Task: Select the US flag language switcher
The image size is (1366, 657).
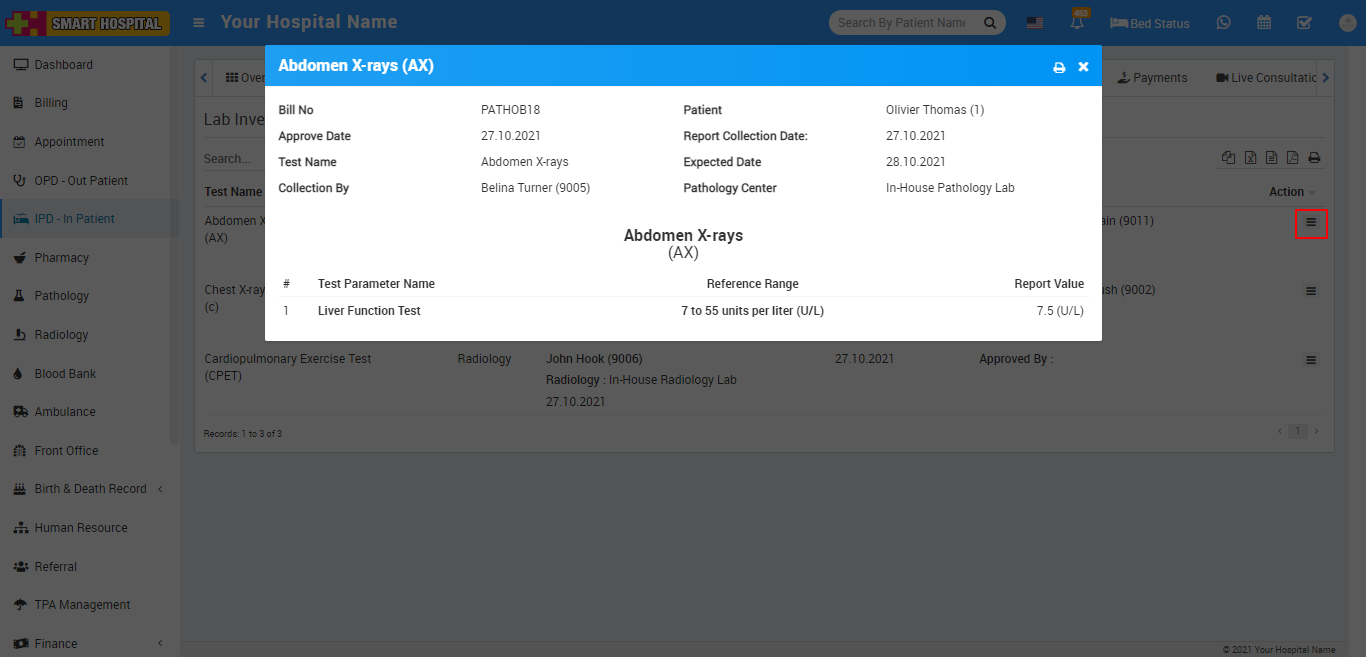Action: (1035, 23)
